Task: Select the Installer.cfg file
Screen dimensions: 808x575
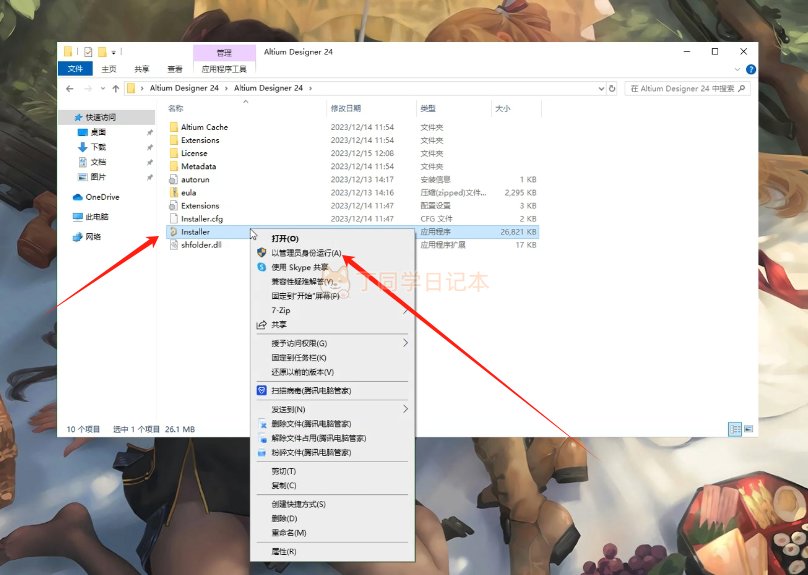Action: click(201, 218)
